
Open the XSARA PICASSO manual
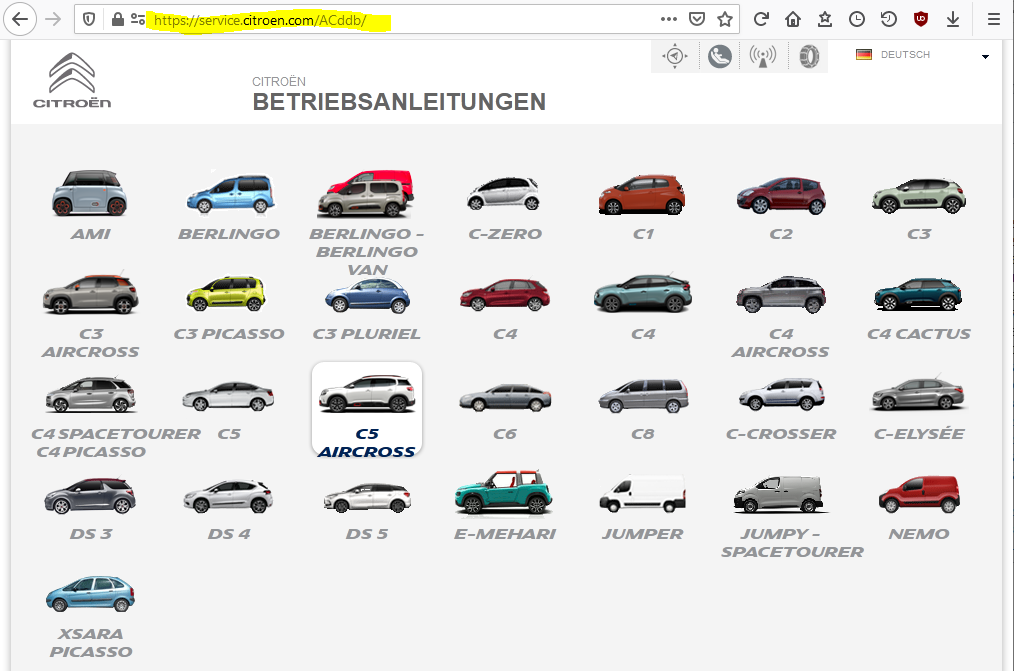click(90, 617)
